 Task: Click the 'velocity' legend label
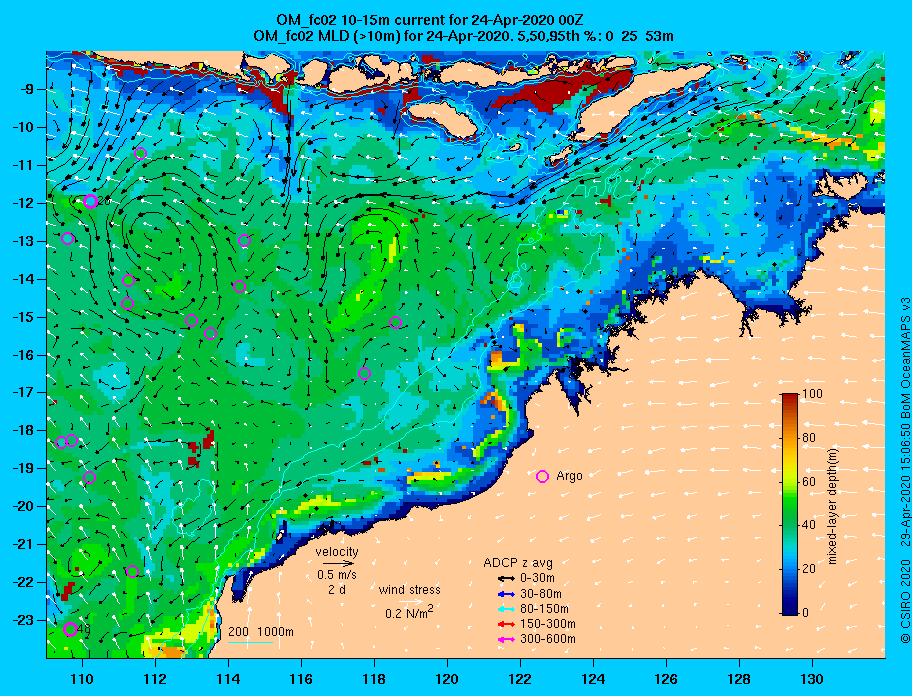coord(337,551)
